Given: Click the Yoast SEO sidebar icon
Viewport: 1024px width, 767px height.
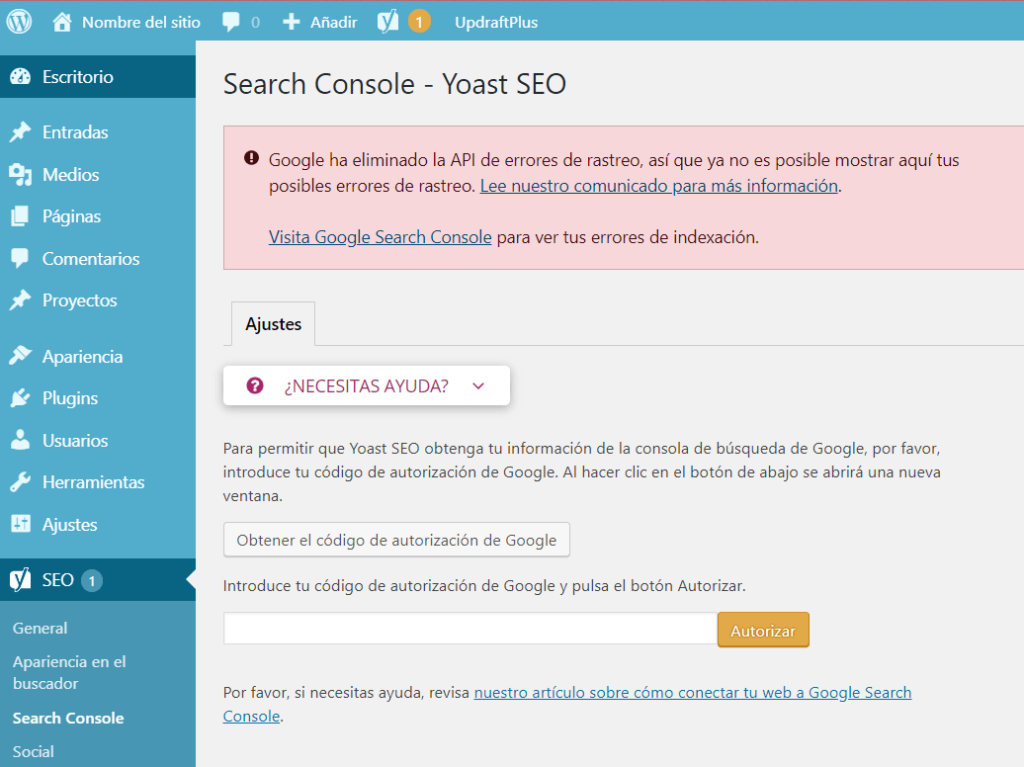Looking at the screenshot, I should point(20,579).
